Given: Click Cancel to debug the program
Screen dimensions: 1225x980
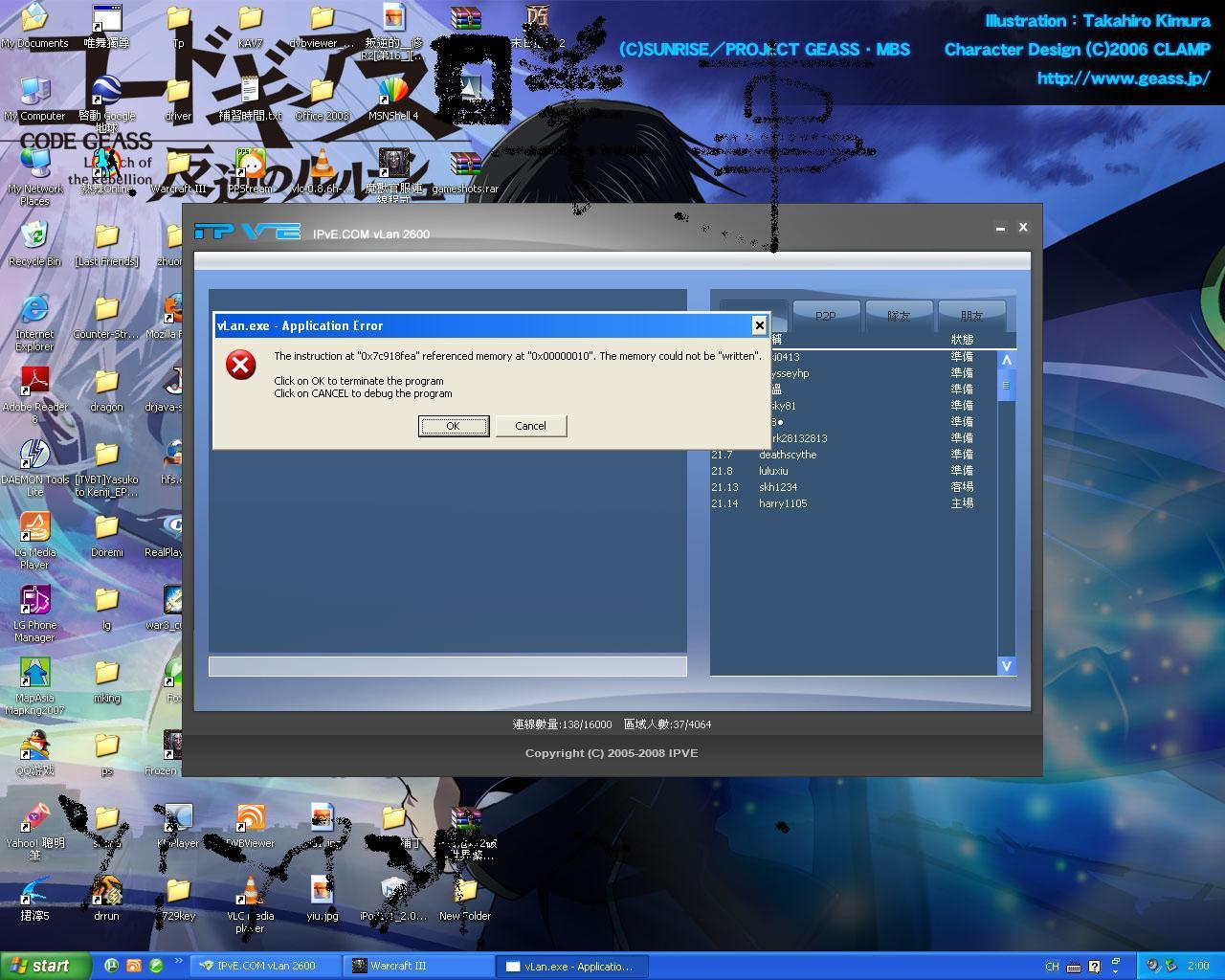Looking at the screenshot, I should 530,426.
